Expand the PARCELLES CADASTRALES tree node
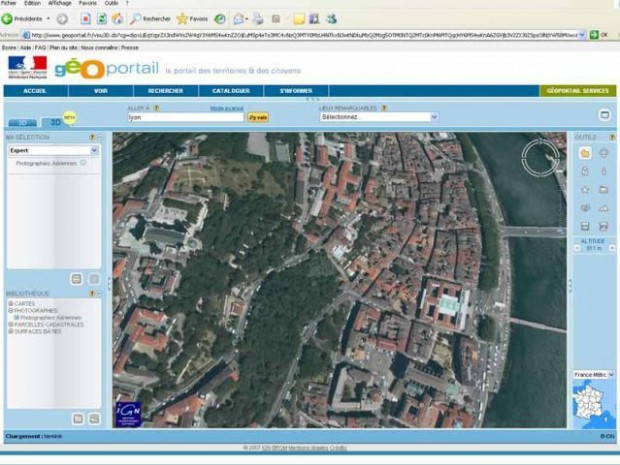The image size is (620, 465). 11,325
